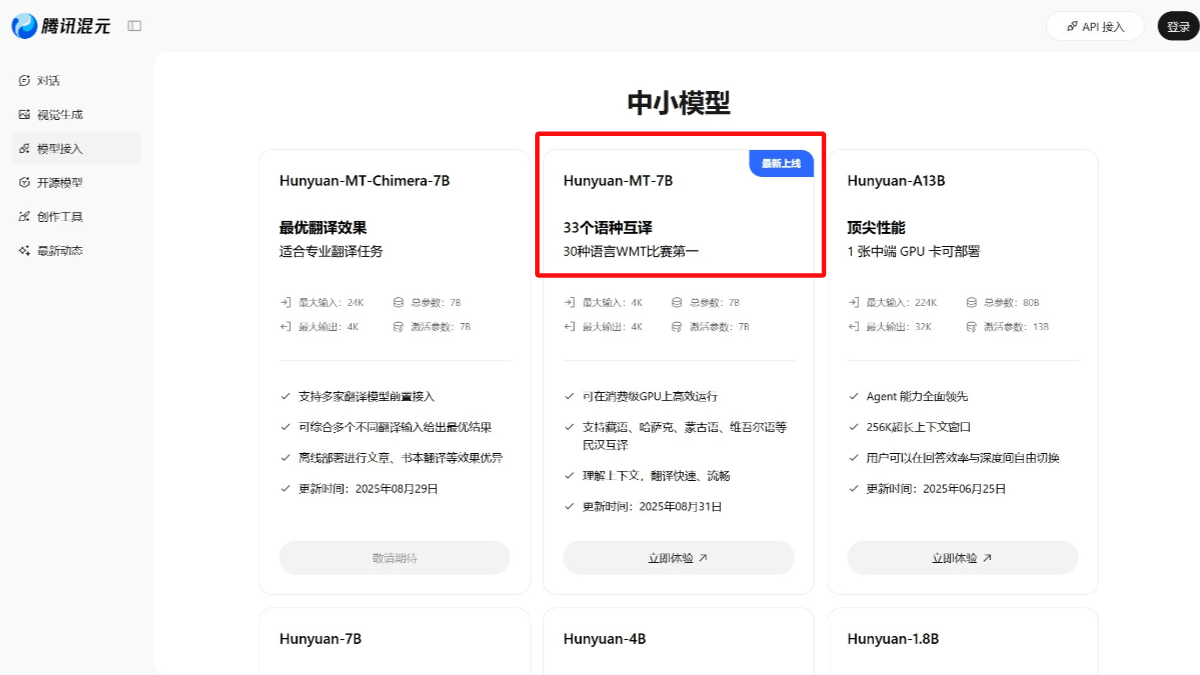Click the Tencent Hunyuan logo
The image size is (1200, 675).
point(62,26)
